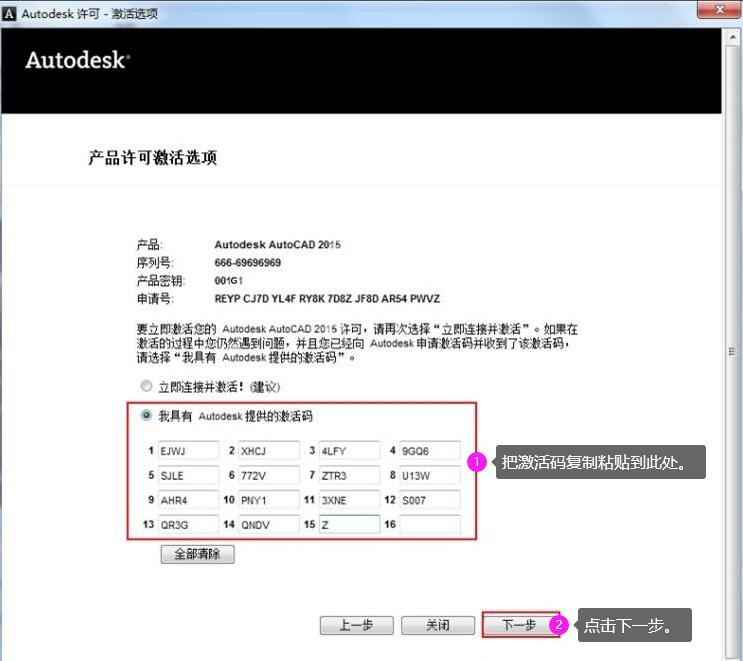Viewport: 743px width, 661px height.
Task: Close the Autodesk license window
Action: click(719, 9)
